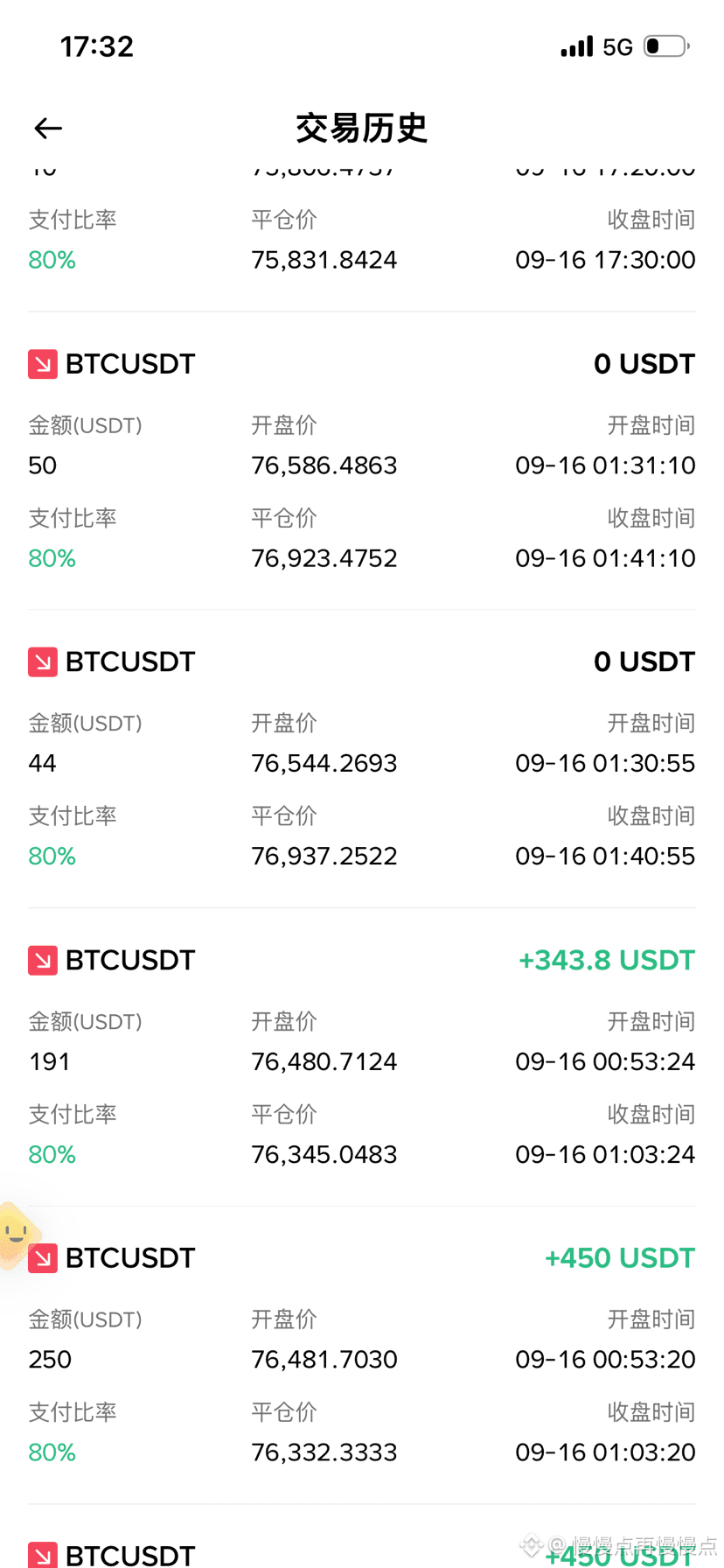Tap the floating smiley face assistant icon

point(17,1235)
